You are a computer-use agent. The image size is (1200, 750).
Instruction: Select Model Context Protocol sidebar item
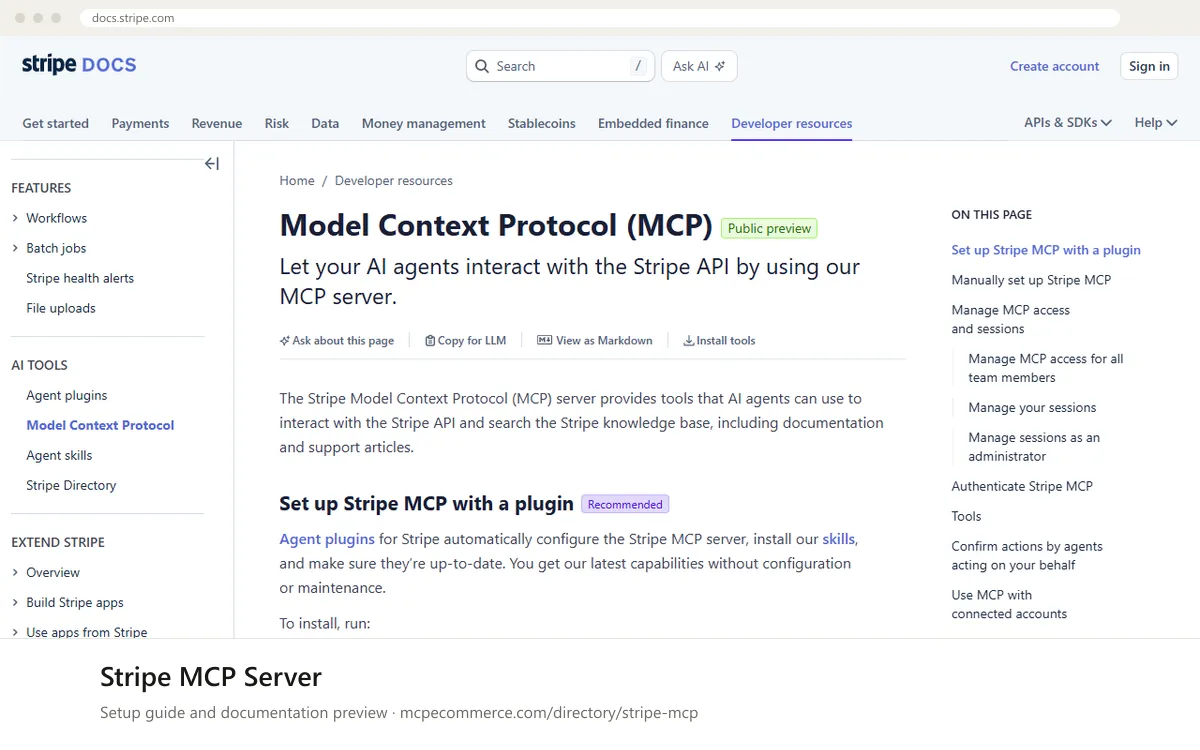click(x=100, y=425)
